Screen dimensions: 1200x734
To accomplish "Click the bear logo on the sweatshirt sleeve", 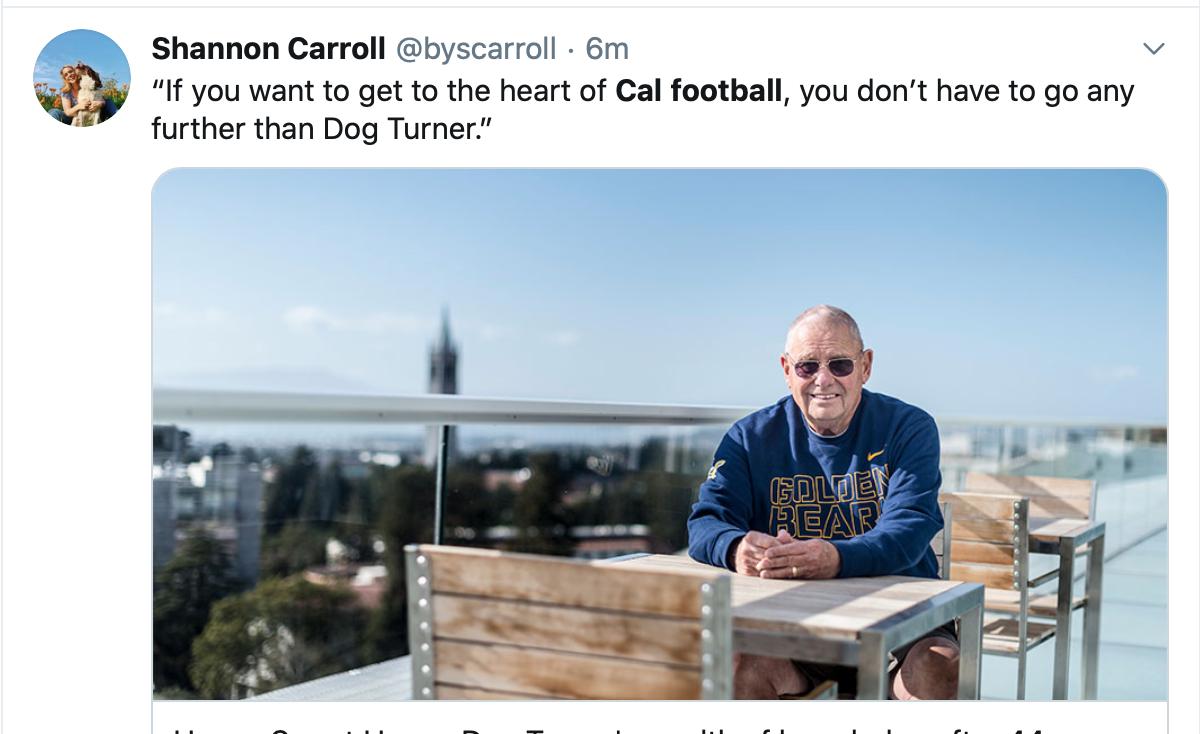I will 716,469.
